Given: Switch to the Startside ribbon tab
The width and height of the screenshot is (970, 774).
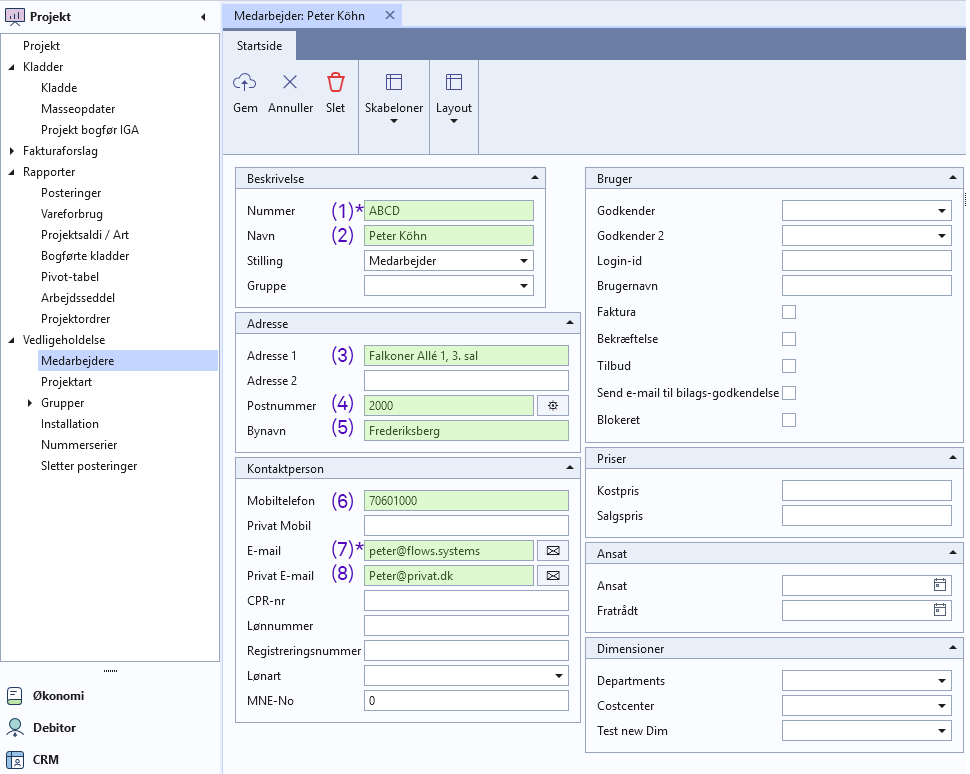Looking at the screenshot, I should pyautogui.click(x=259, y=46).
